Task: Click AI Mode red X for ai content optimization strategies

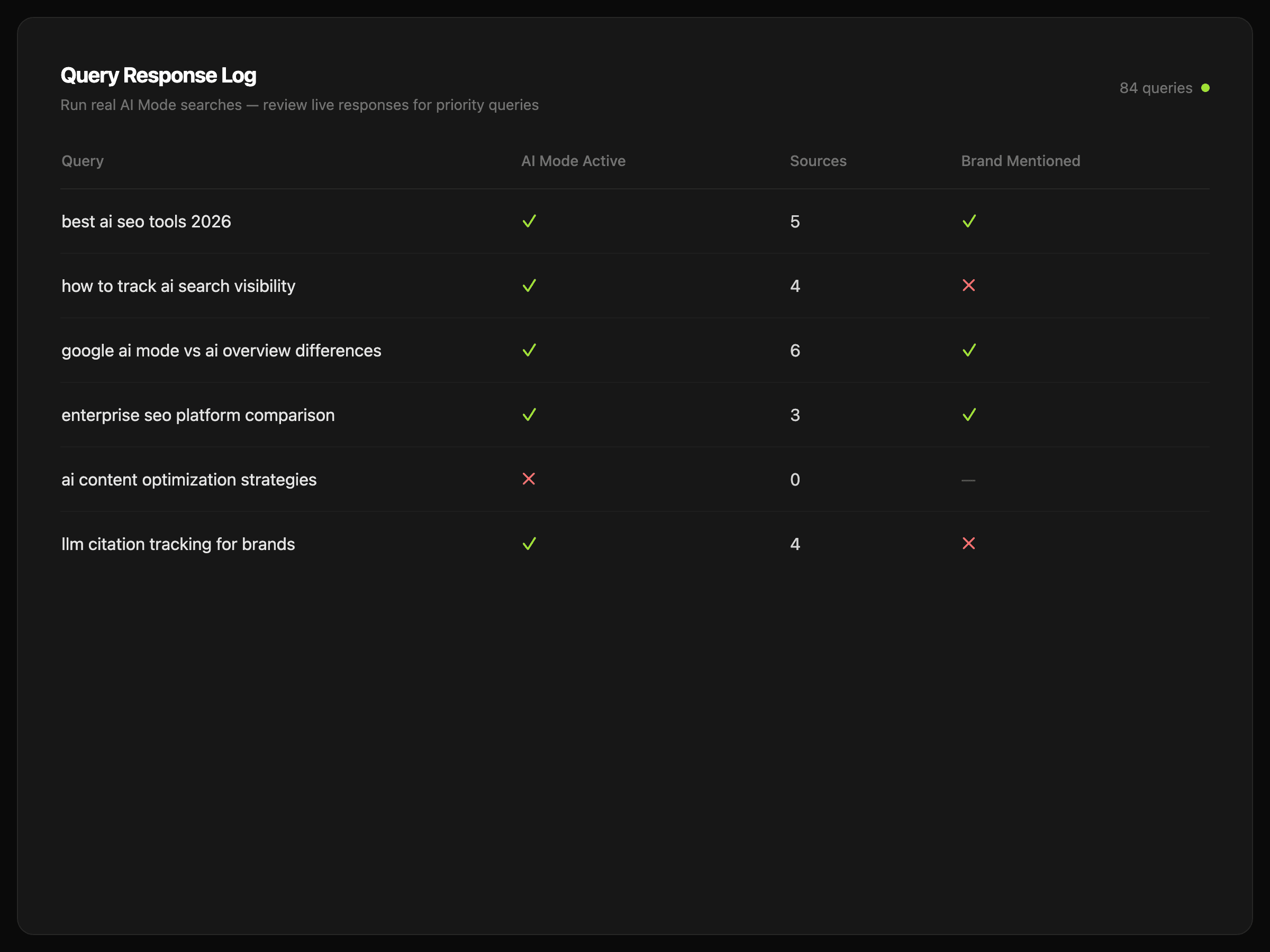Action: (528, 479)
